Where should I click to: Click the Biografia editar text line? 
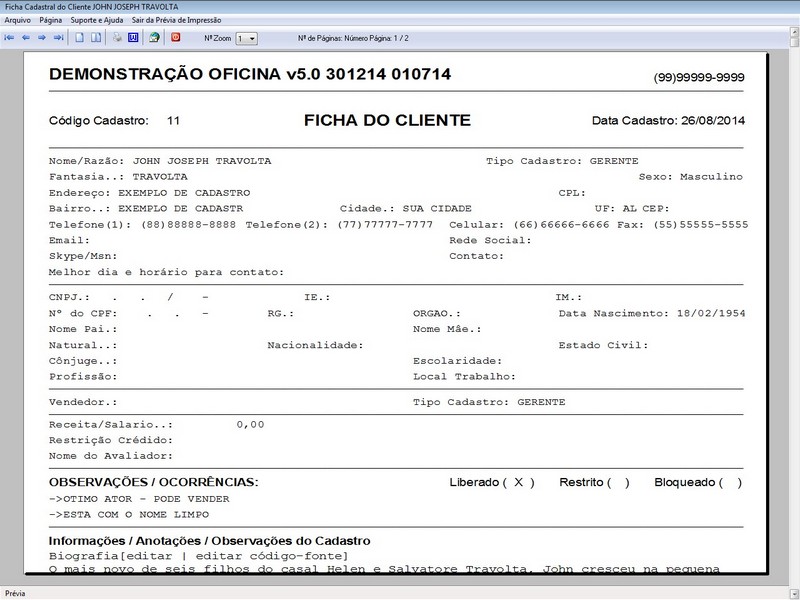point(198,555)
